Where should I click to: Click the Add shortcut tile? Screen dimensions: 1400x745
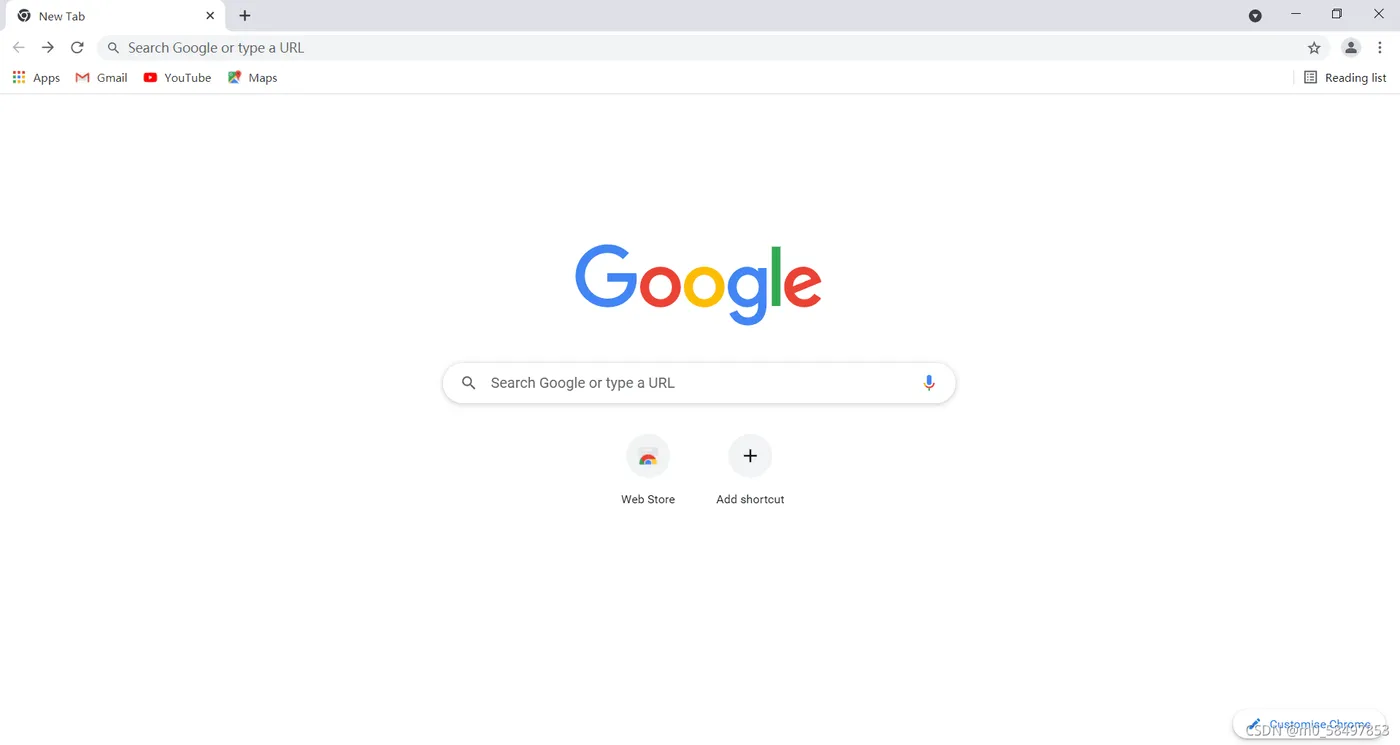tap(750, 470)
